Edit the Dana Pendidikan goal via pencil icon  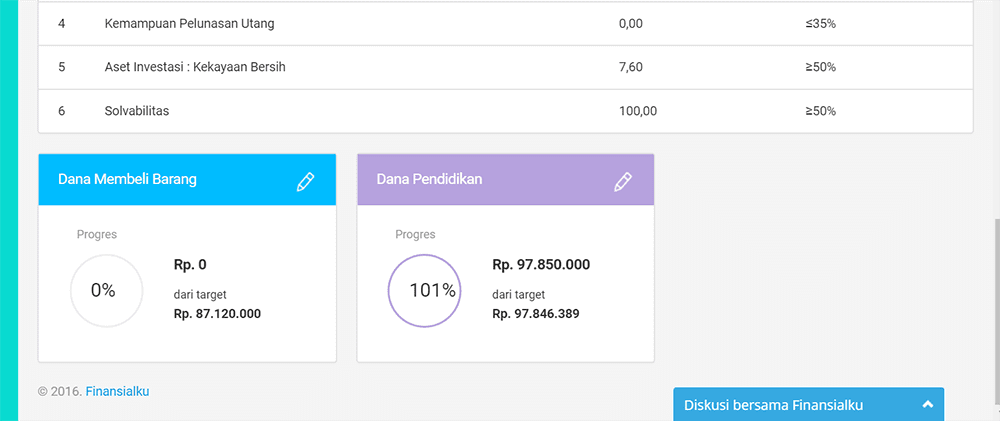623,181
